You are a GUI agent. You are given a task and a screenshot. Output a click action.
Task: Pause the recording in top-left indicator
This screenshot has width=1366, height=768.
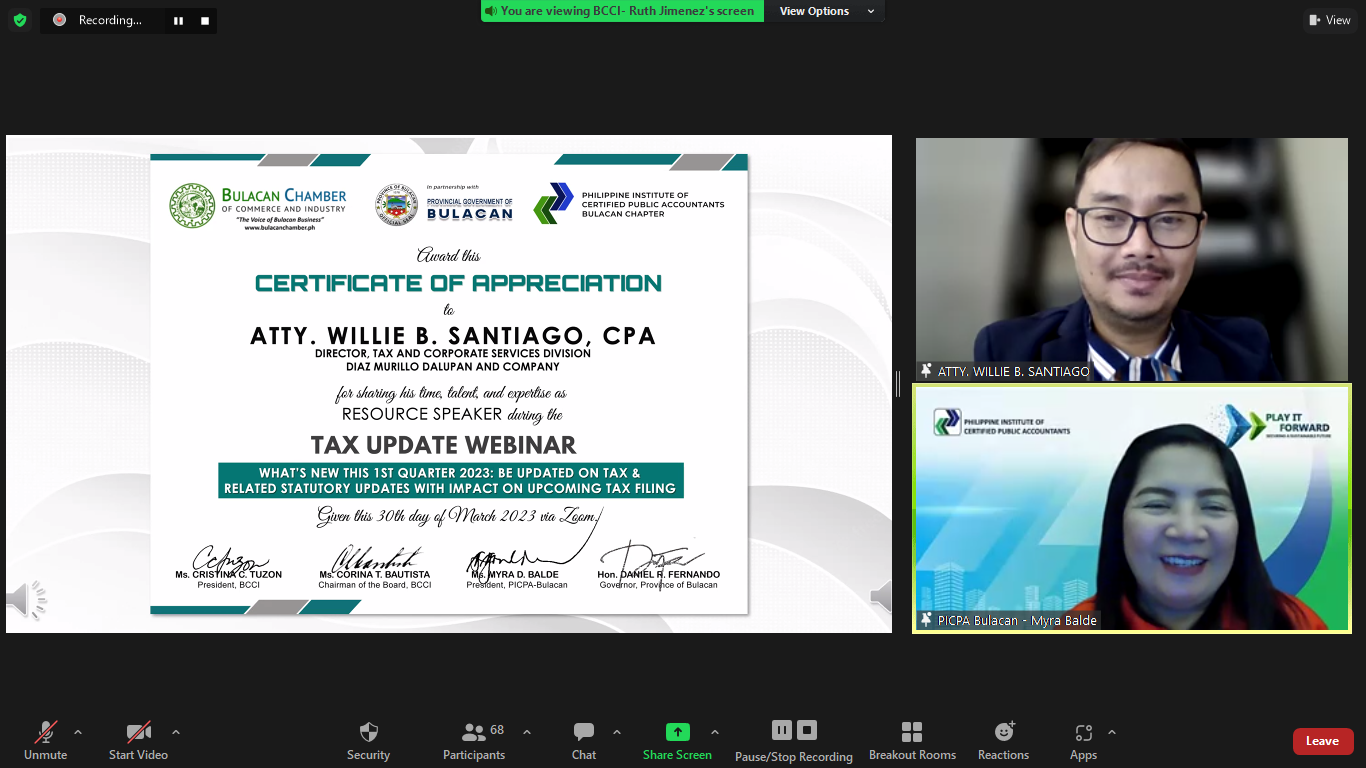(x=178, y=20)
